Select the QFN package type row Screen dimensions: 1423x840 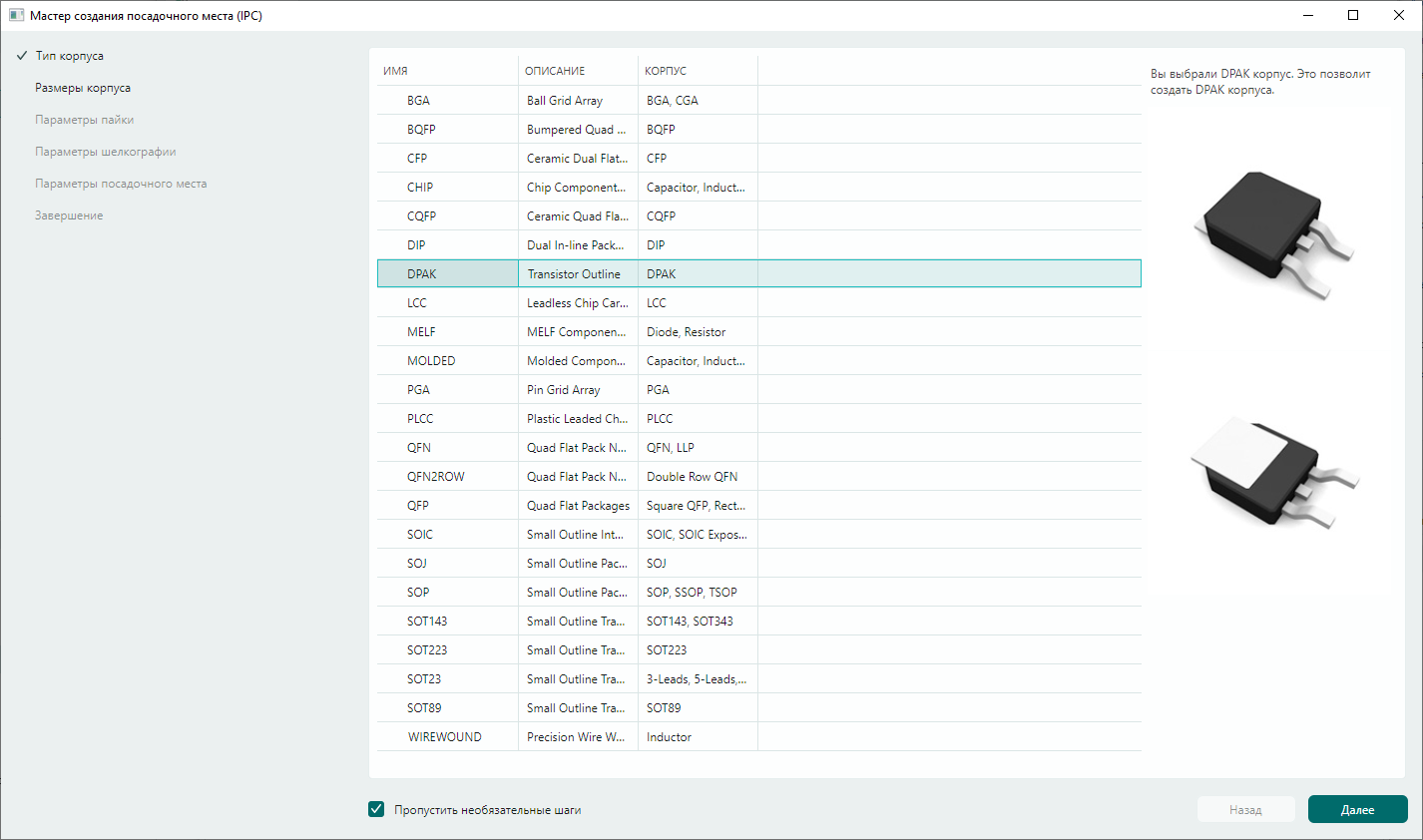click(419, 448)
